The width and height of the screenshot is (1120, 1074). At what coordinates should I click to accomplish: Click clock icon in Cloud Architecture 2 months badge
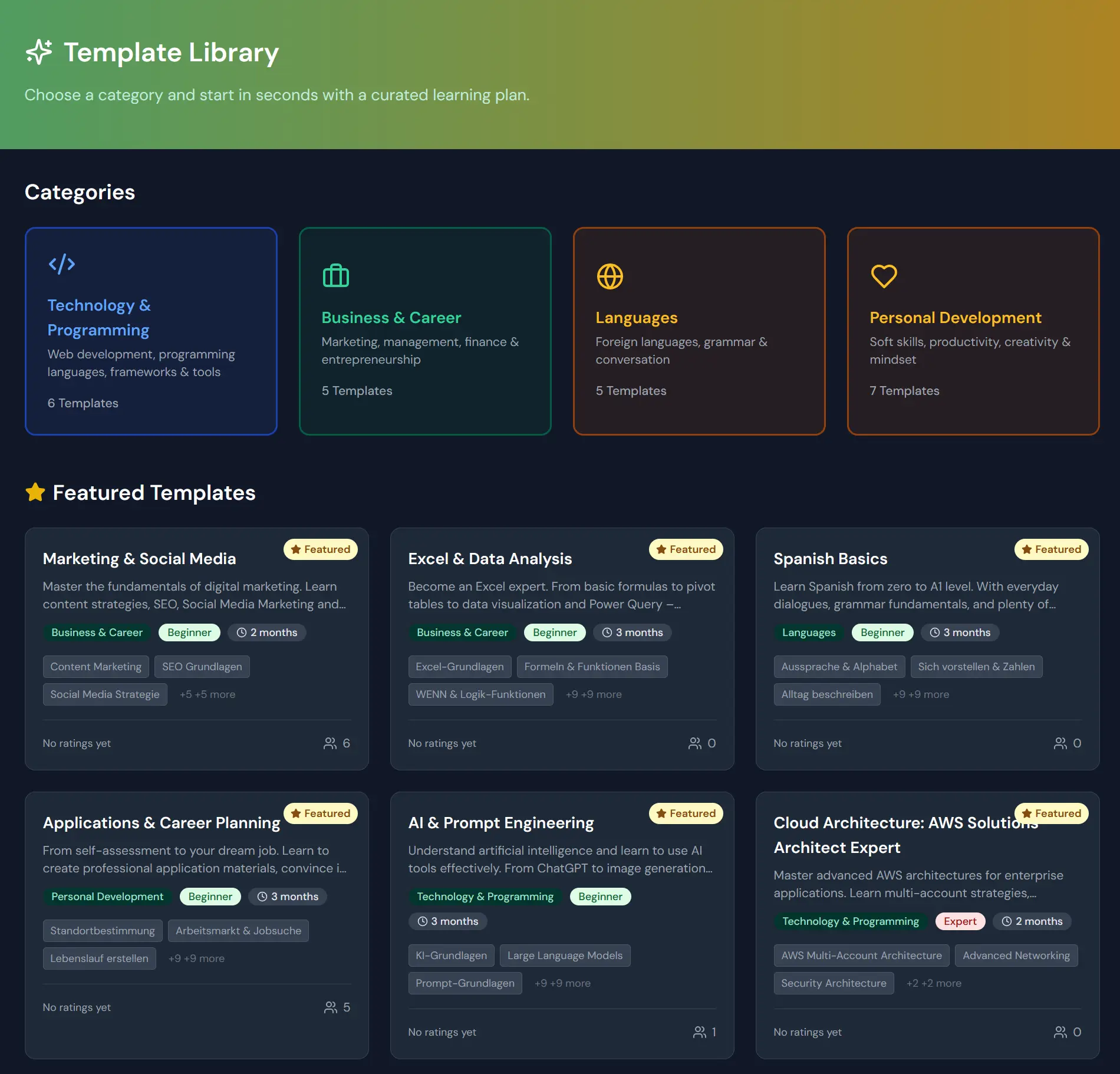(1007, 921)
